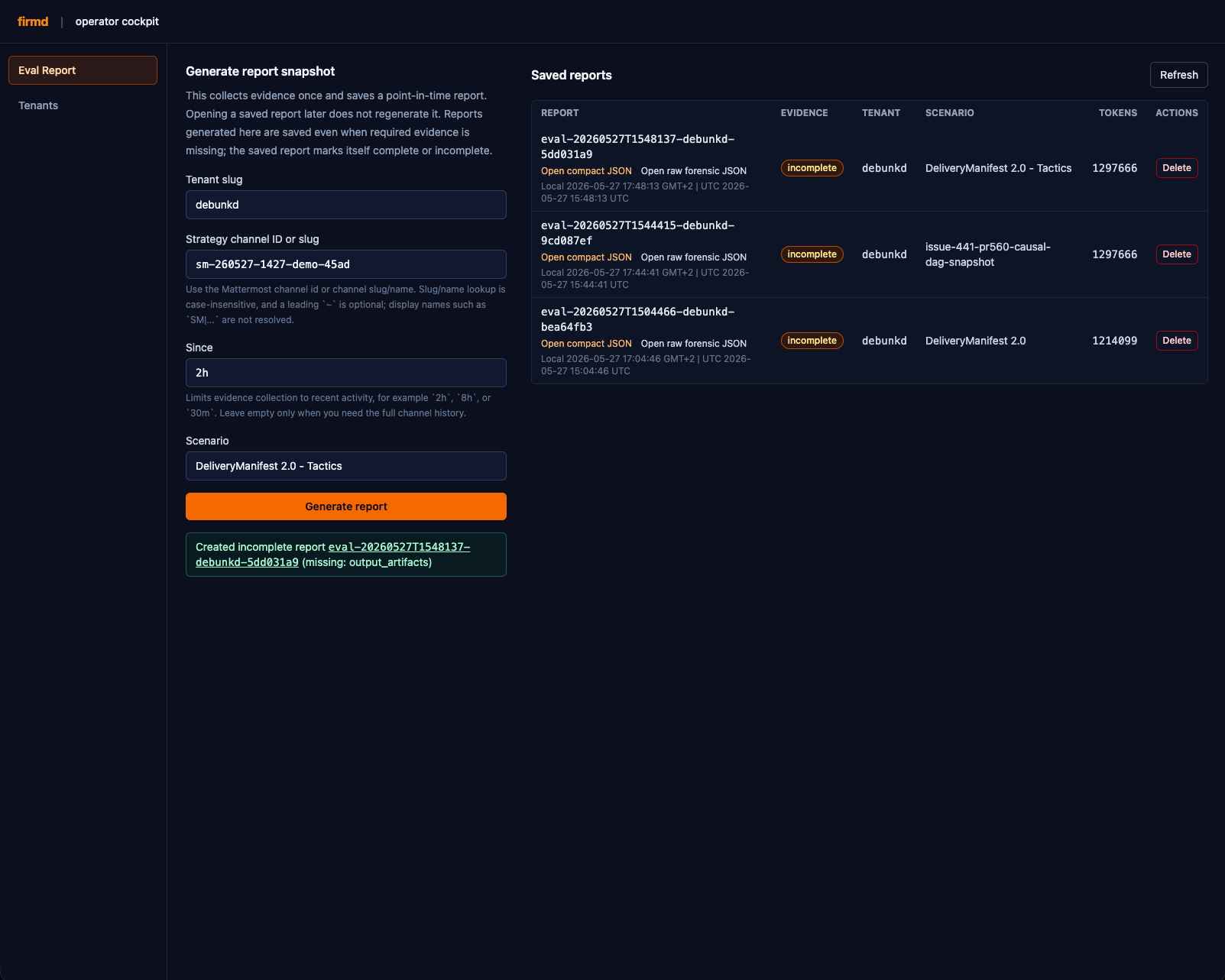This screenshot has height=980, width=1225.
Task: Click the Saved reports heading
Action: [x=572, y=75]
